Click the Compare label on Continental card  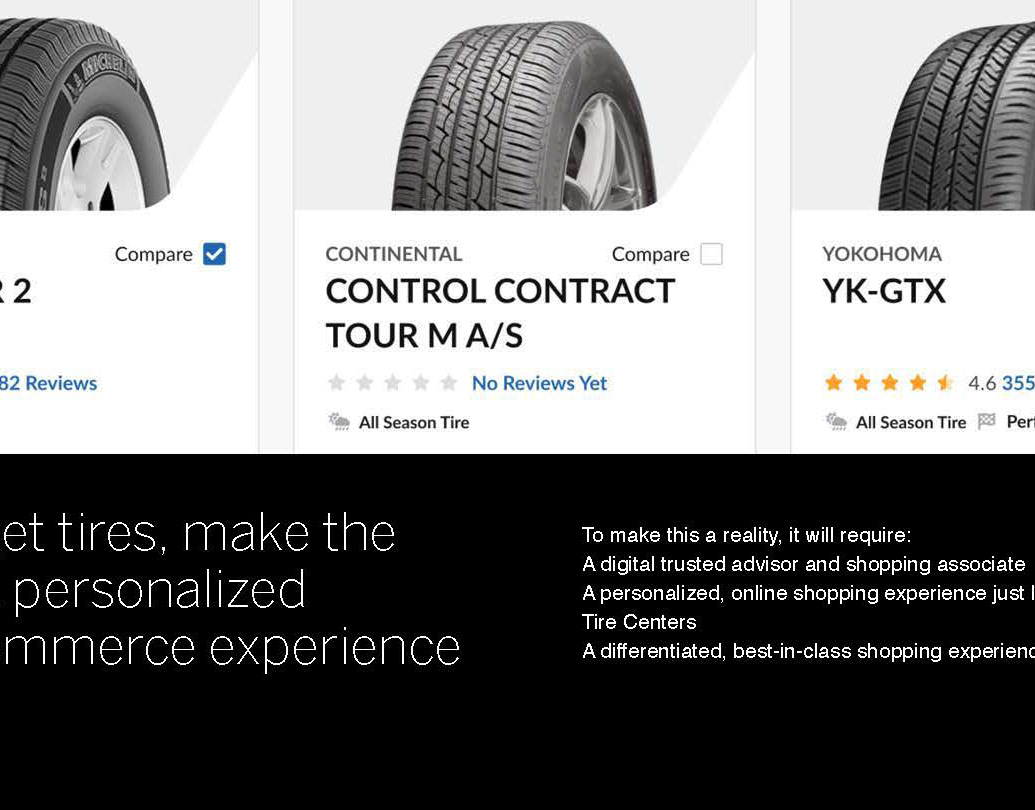click(650, 254)
